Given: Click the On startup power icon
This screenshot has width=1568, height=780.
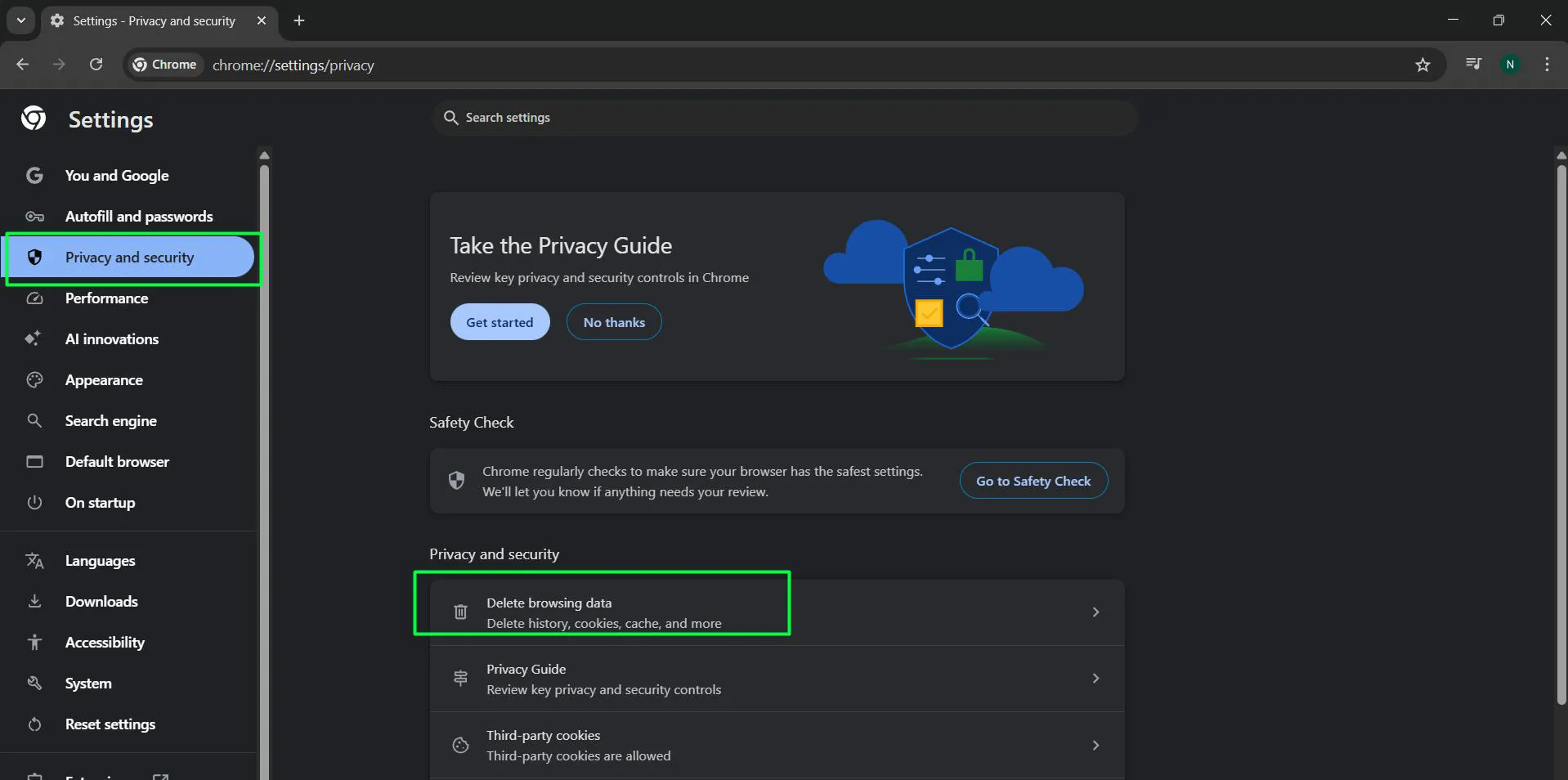Looking at the screenshot, I should click(34, 503).
